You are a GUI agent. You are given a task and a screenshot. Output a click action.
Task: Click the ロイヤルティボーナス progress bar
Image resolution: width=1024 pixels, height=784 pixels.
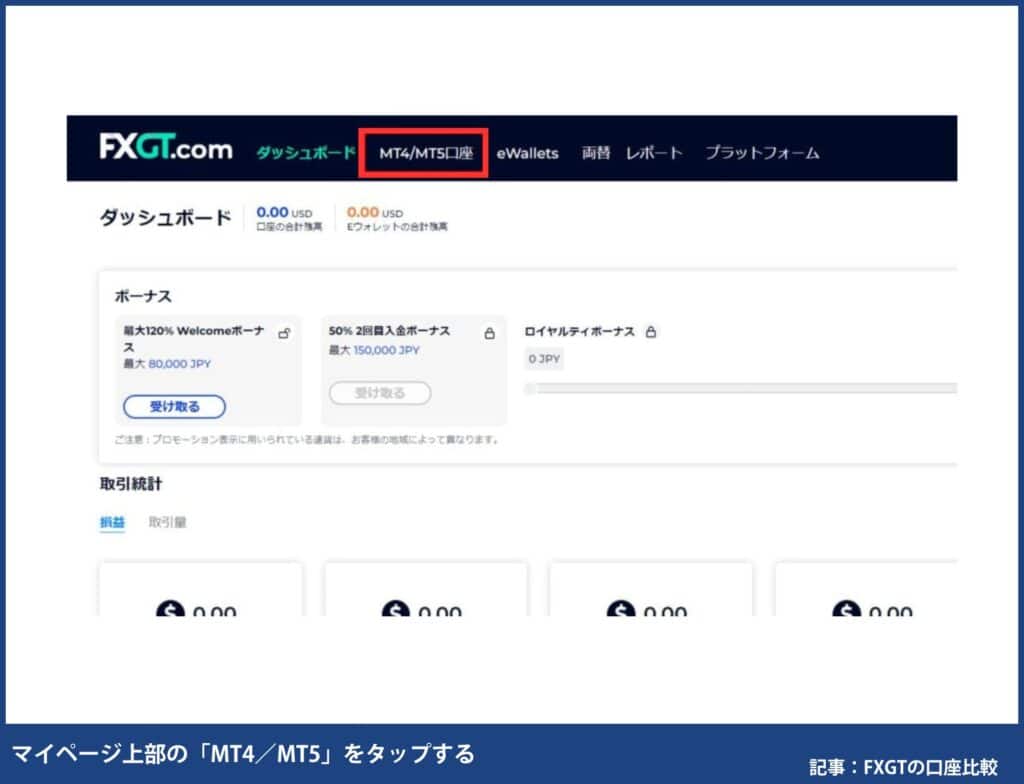click(x=741, y=389)
